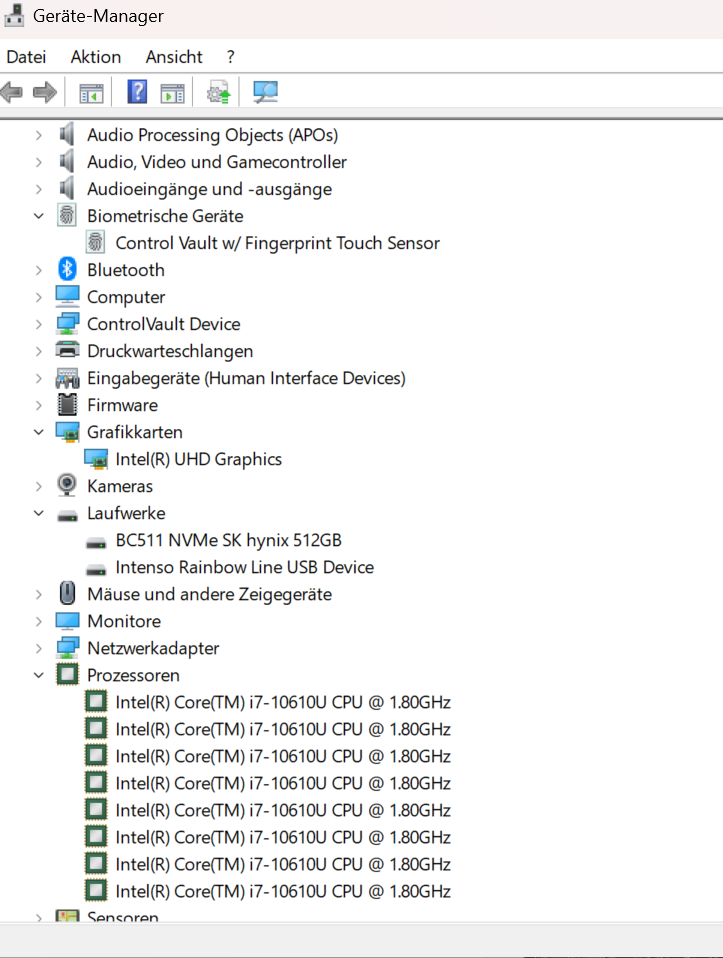Click scan for hardware changes toolbar icon

point(265,93)
